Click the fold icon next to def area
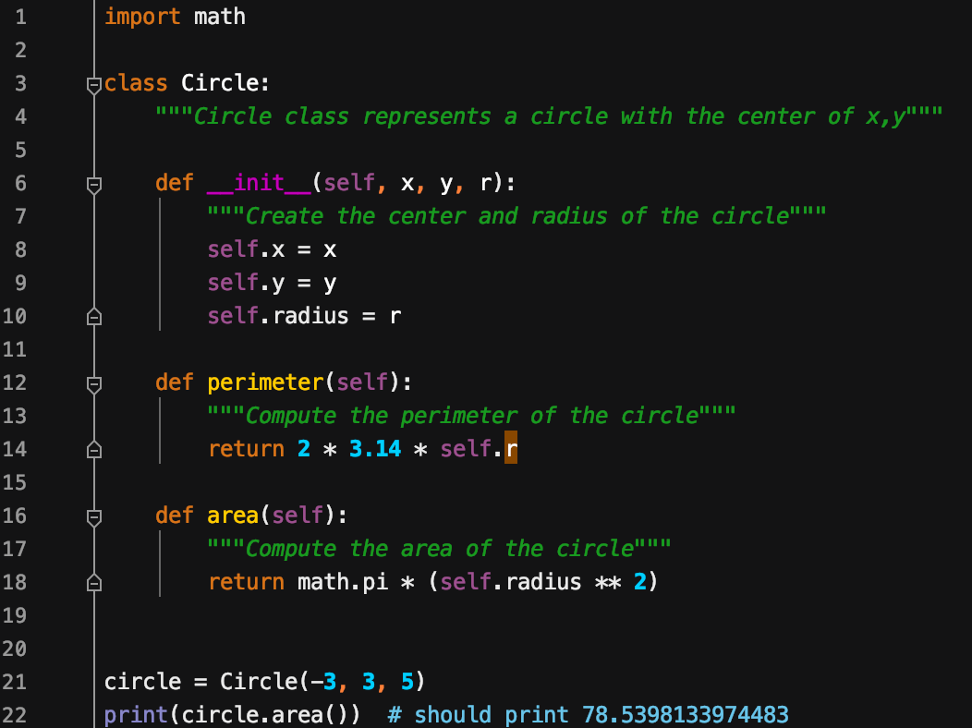The height and width of the screenshot is (728, 972). (93, 515)
